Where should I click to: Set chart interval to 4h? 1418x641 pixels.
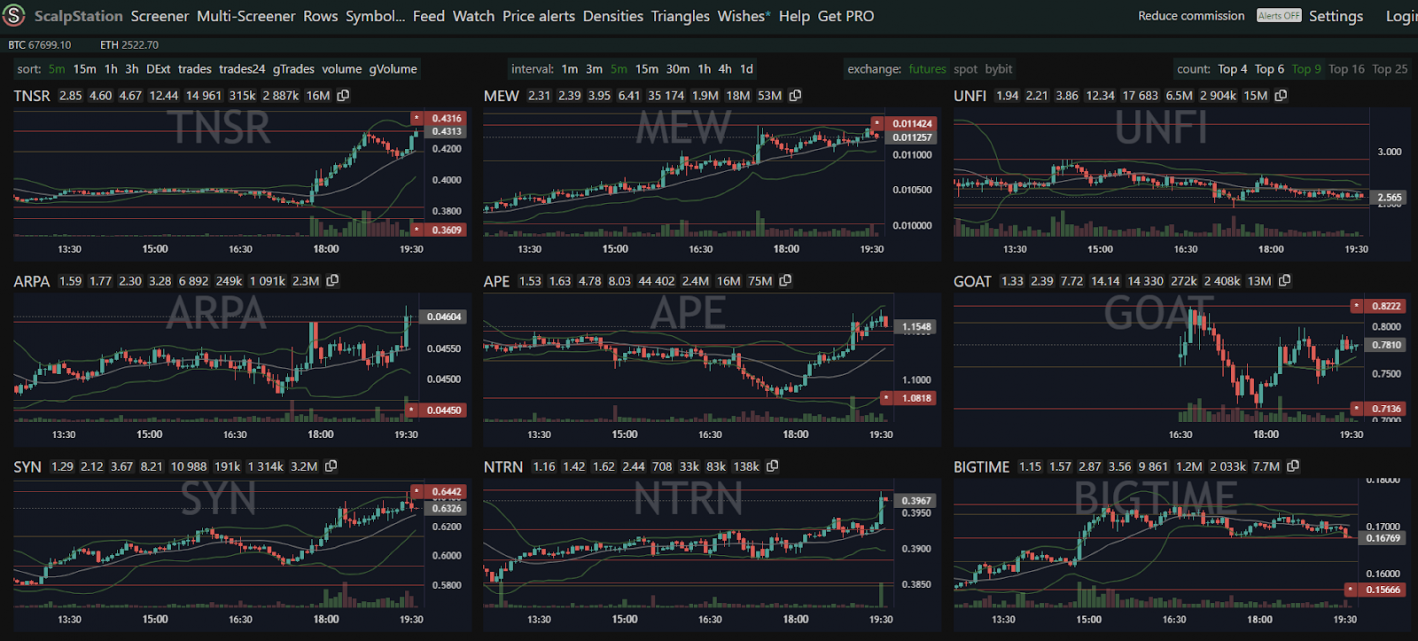pyautogui.click(x=725, y=69)
